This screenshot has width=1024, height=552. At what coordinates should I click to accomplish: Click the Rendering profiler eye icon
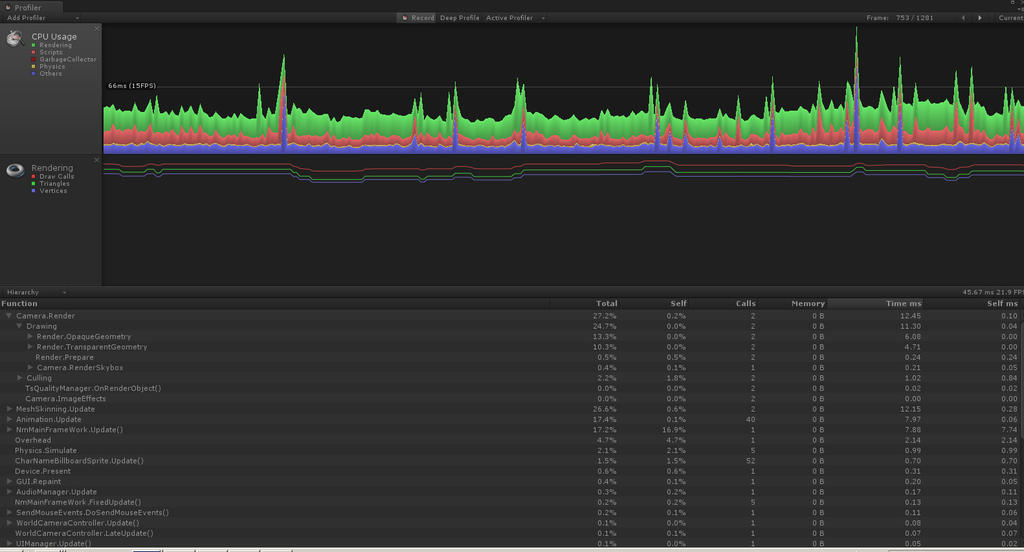click(15, 170)
